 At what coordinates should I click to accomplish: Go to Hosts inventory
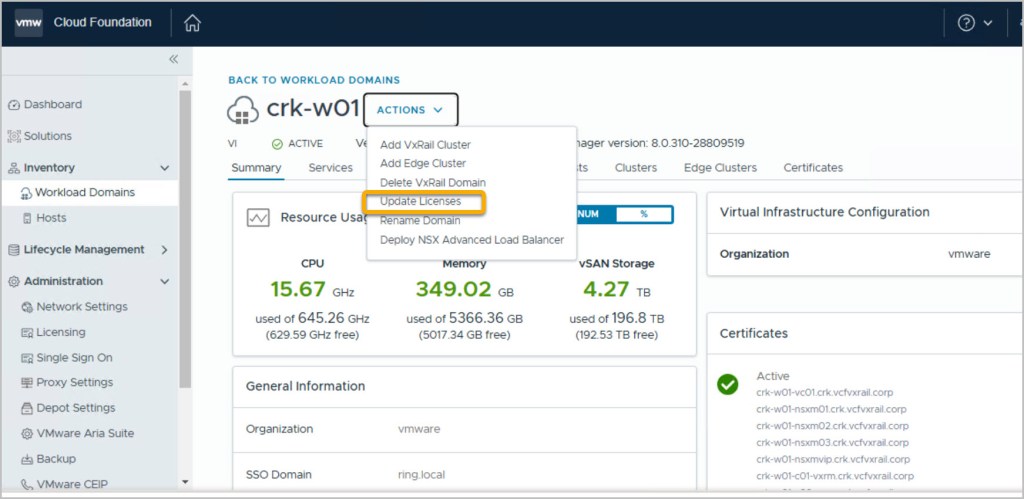(x=50, y=218)
